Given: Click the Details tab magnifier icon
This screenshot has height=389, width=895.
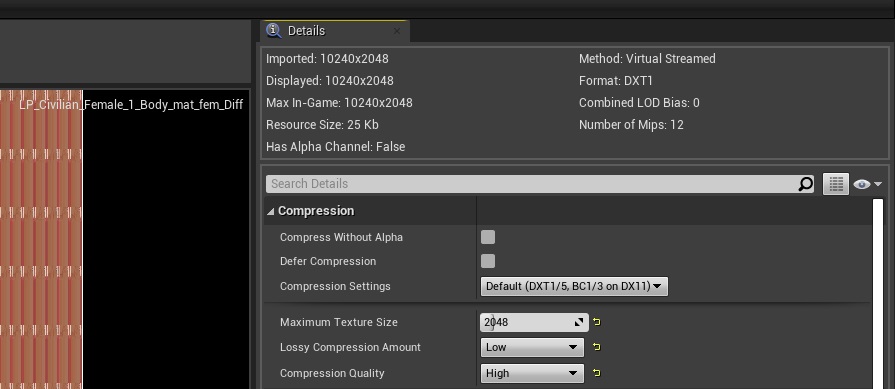Looking at the screenshot, I should click(x=273, y=31).
